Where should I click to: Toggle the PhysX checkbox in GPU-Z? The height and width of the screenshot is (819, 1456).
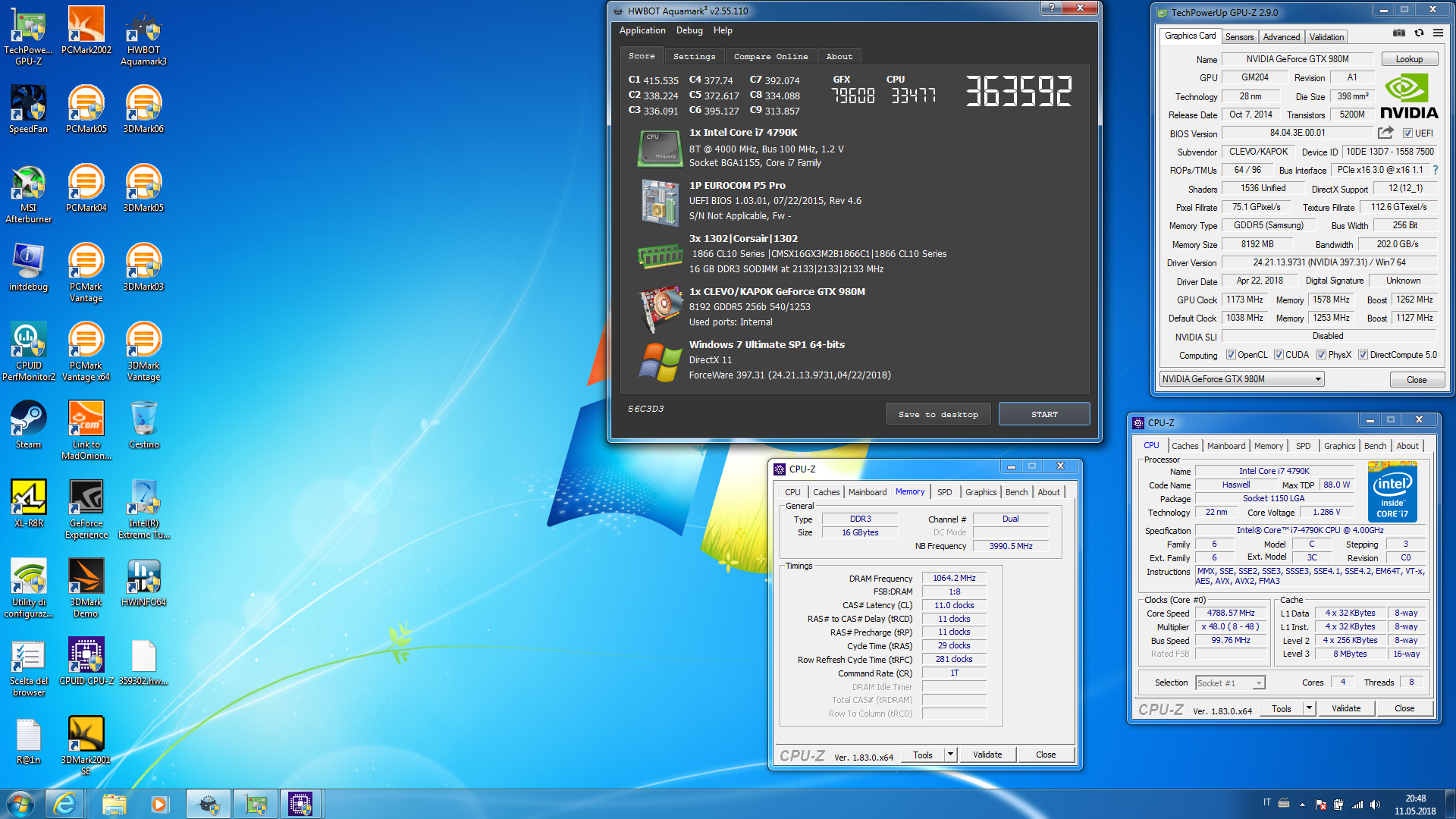[x=1321, y=355]
